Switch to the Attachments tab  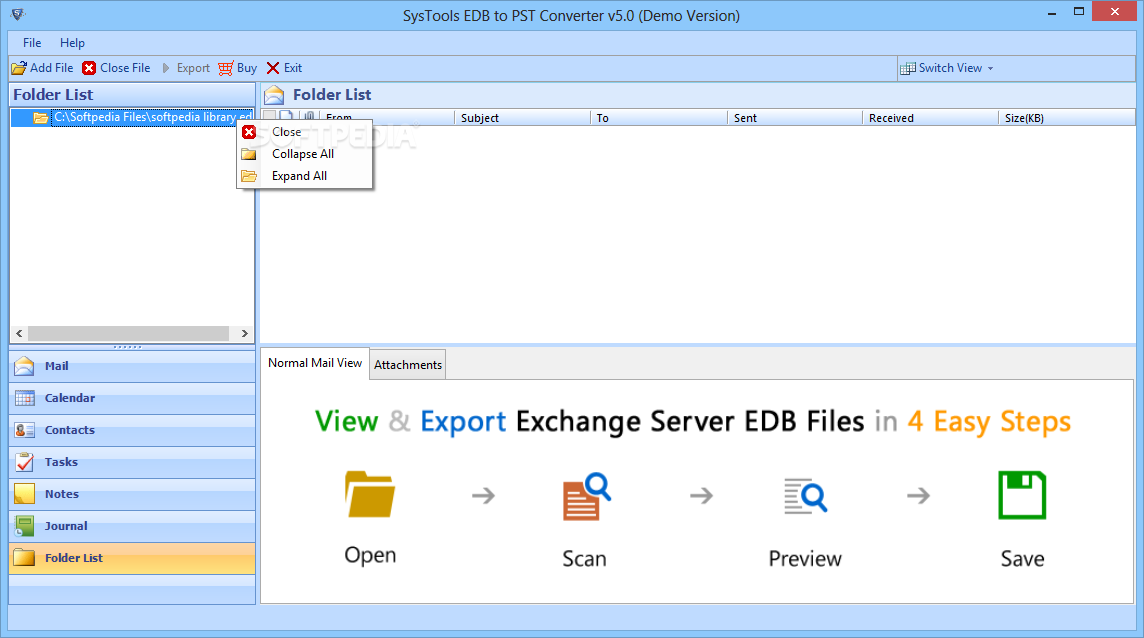pyautogui.click(x=408, y=365)
